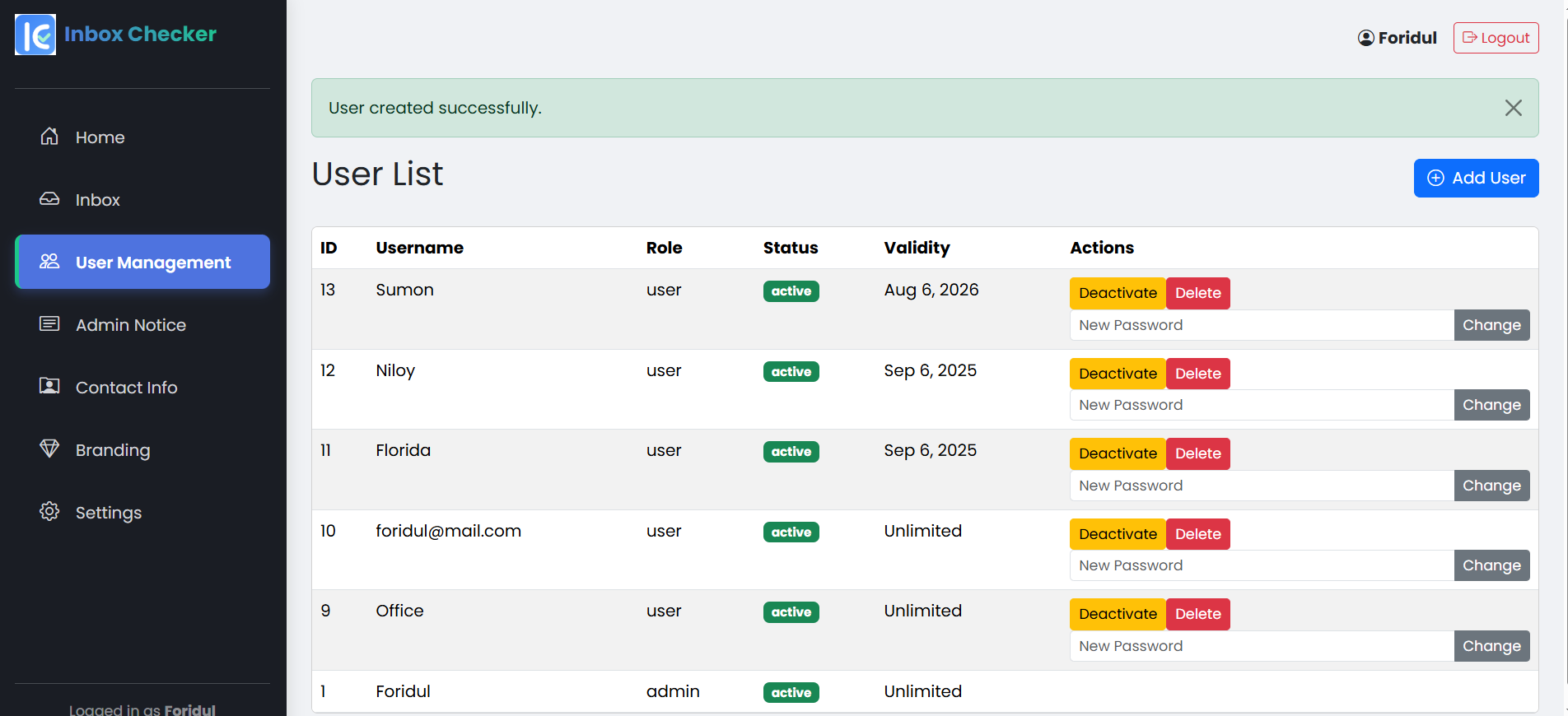The width and height of the screenshot is (1568, 716).
Task: Click the username cell 'foridul@mail.com'
Action: click(448, 531)
